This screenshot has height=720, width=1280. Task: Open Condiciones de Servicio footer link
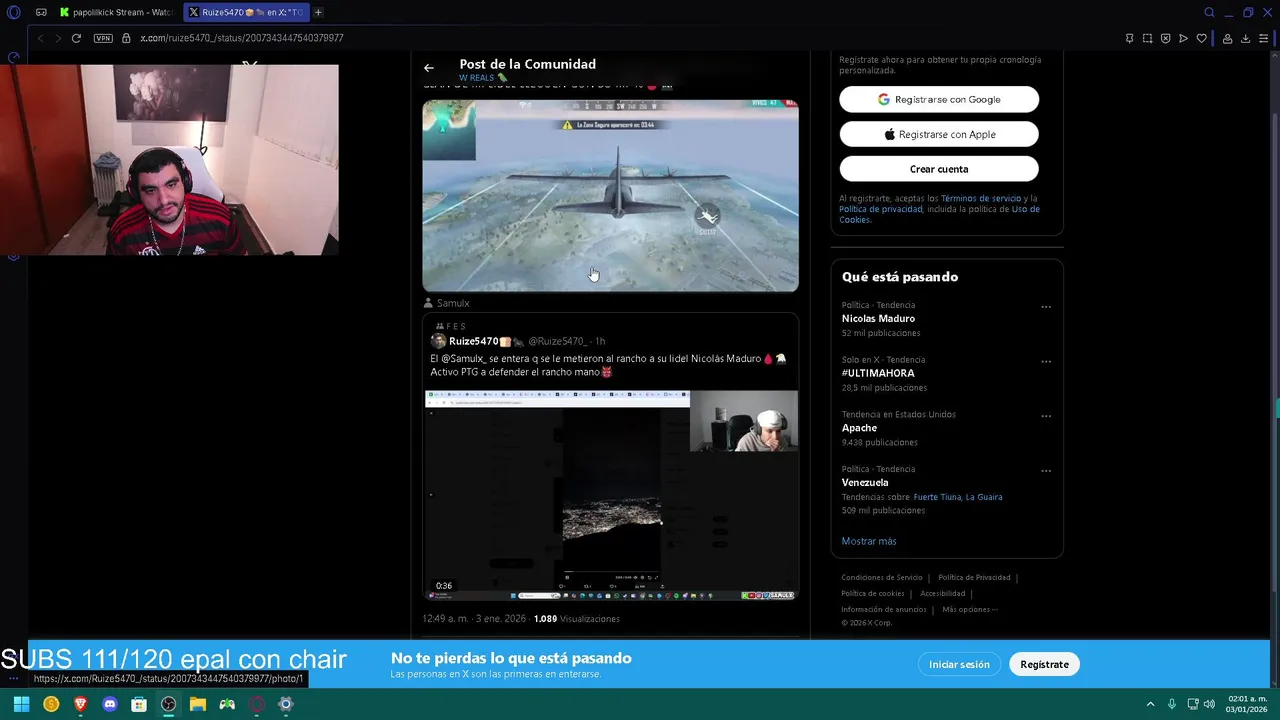point(882,578)
